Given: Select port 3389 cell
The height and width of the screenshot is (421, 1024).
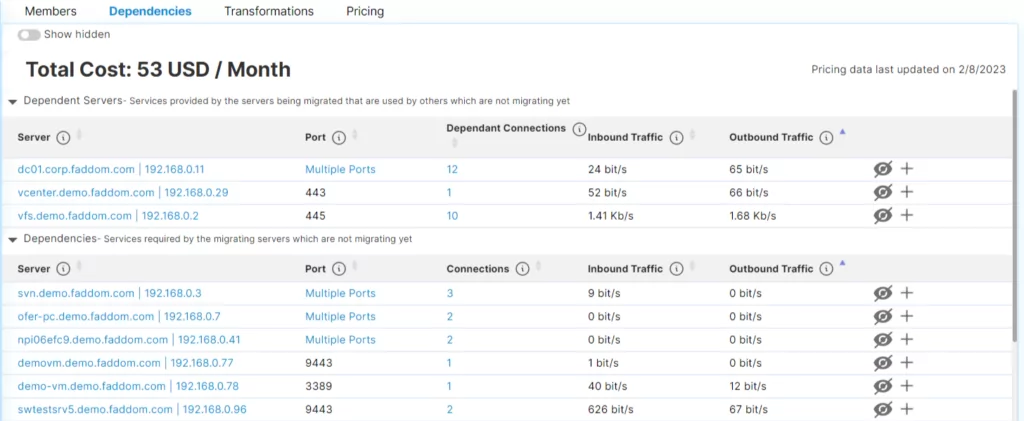Looking at the screenshot, I should pyautogui.click(x=319, y=386).
